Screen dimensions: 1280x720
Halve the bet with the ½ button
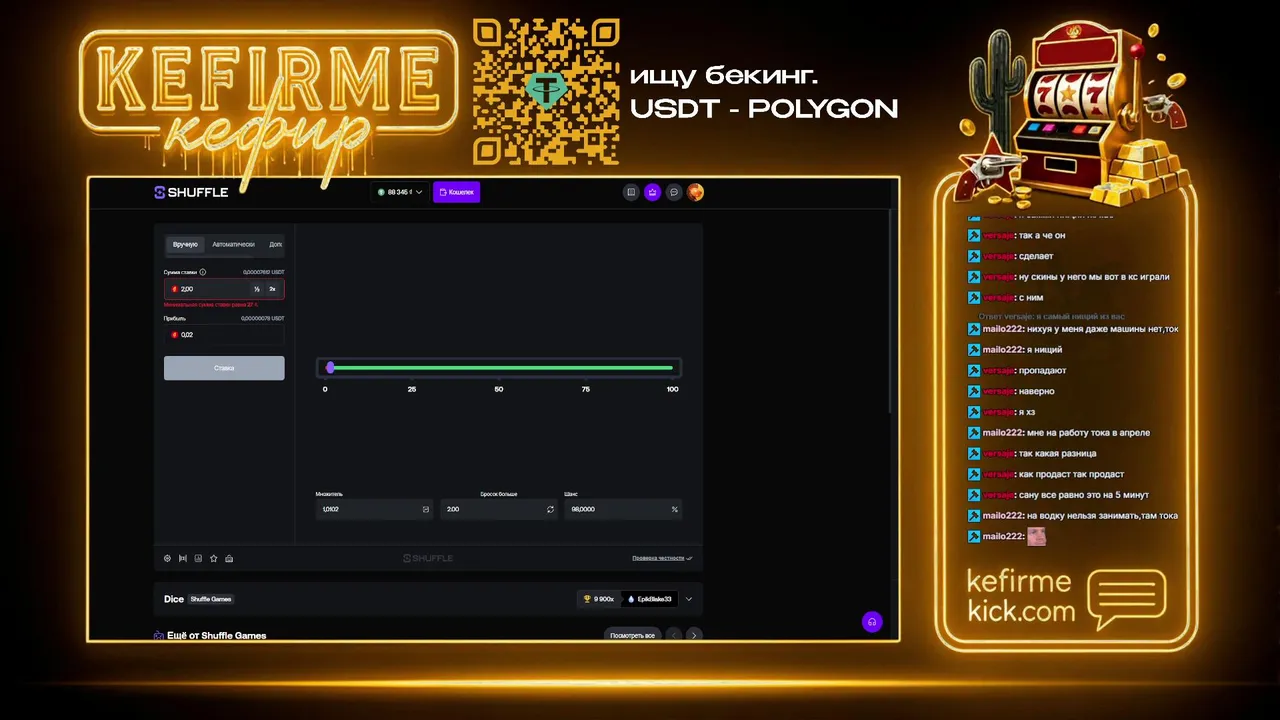257,289
